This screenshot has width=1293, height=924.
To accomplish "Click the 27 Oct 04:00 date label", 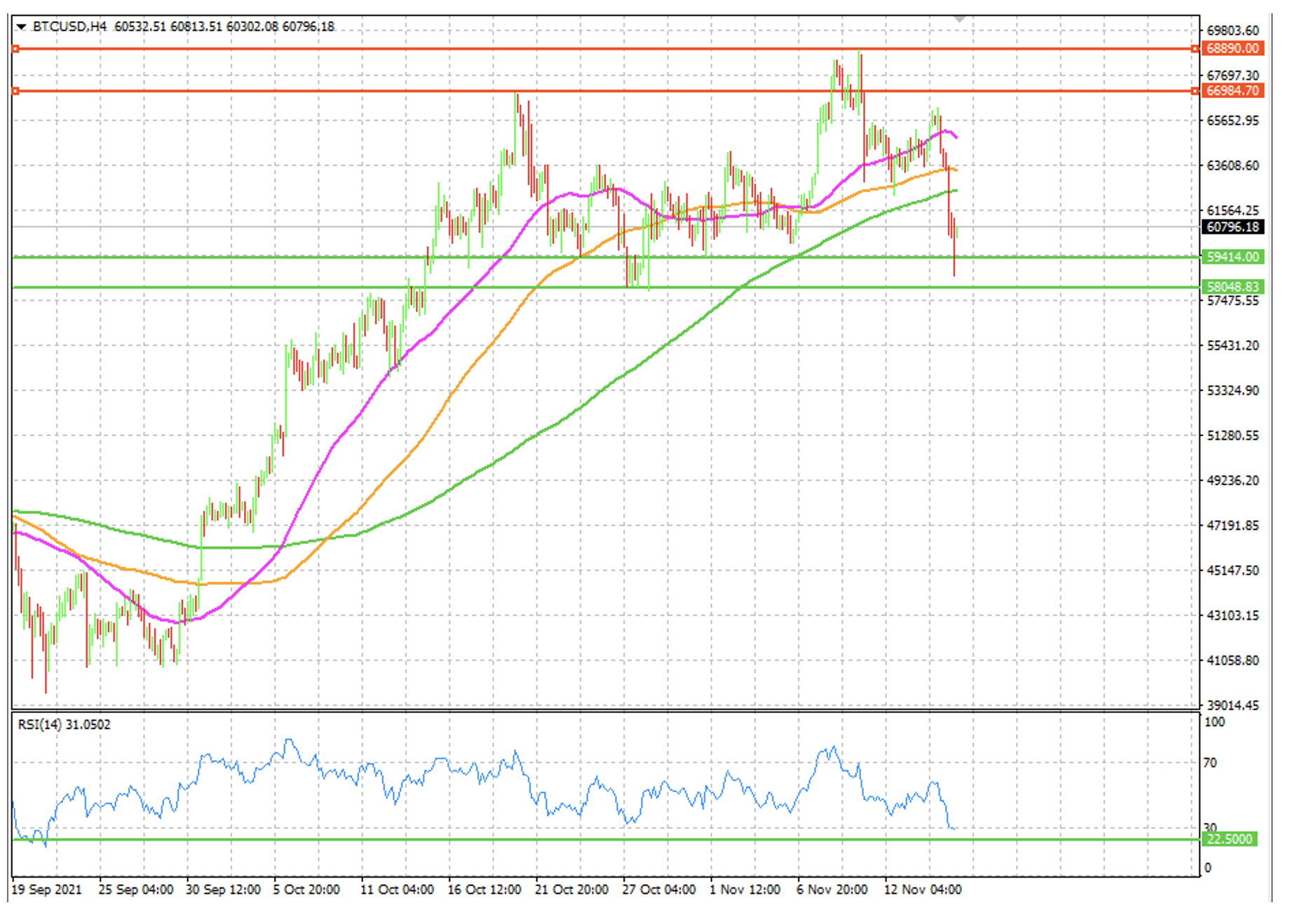I will pos(659,889).
